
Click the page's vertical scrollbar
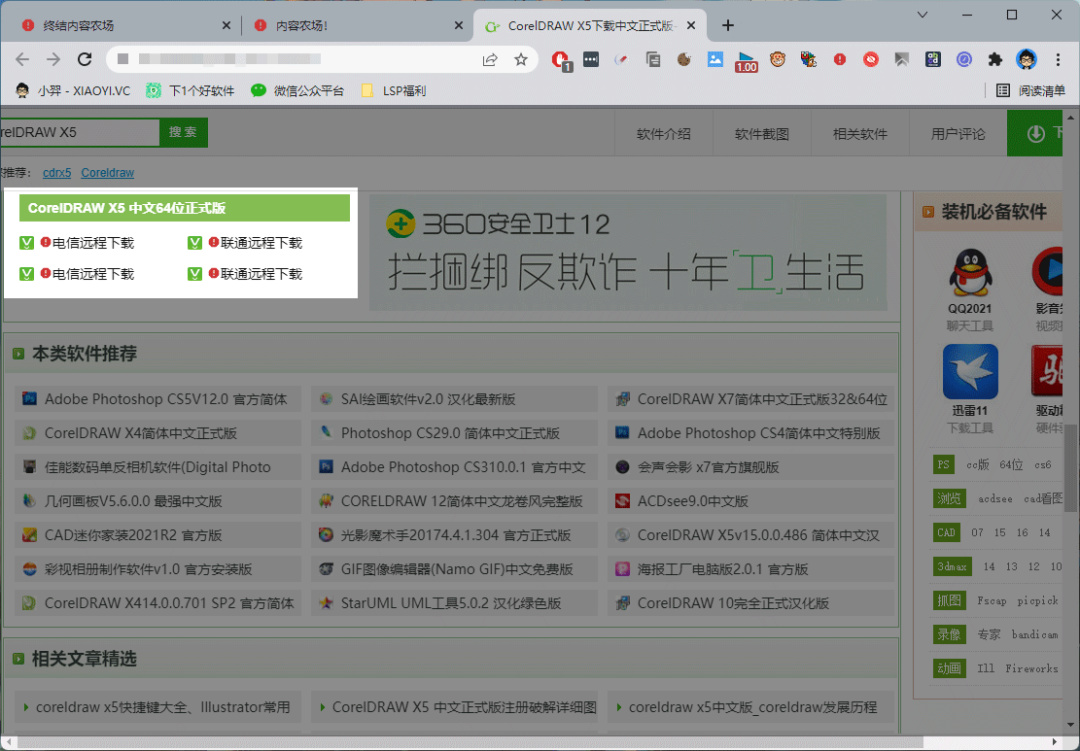[x=1072, y=469]
